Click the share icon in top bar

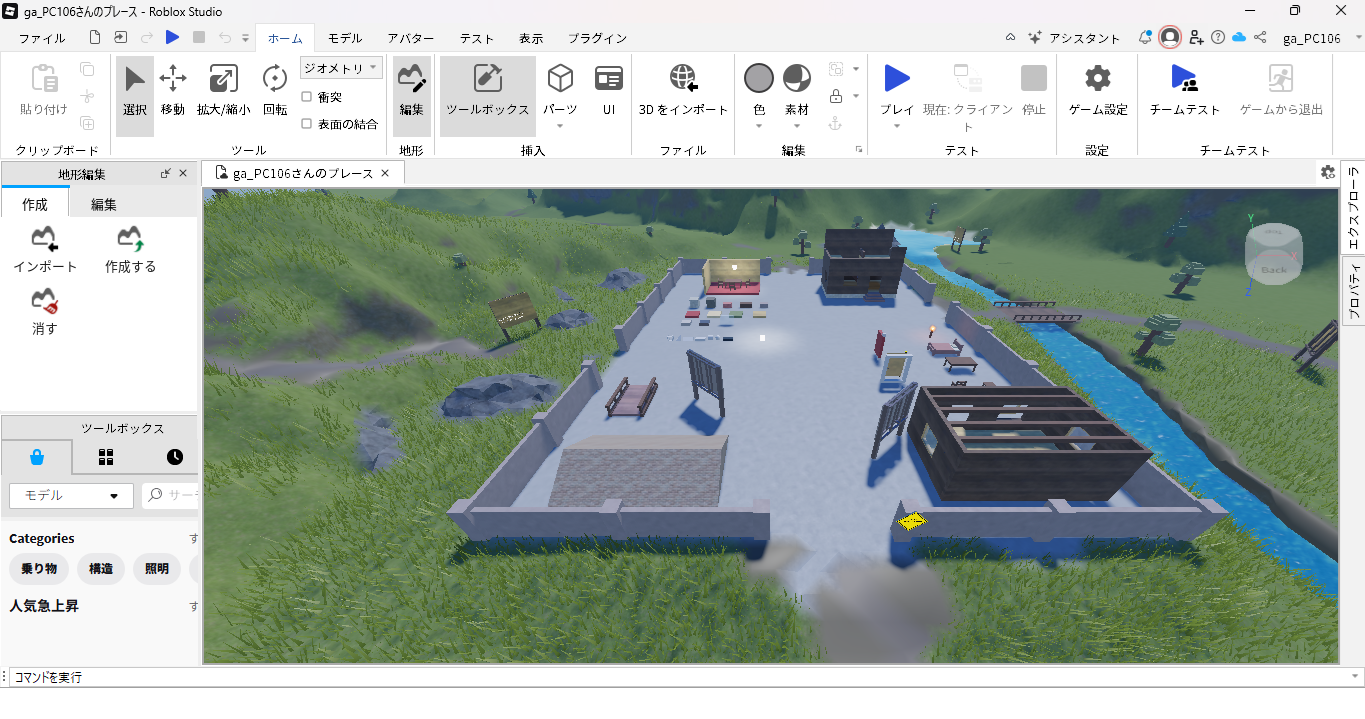(1260, 37)
